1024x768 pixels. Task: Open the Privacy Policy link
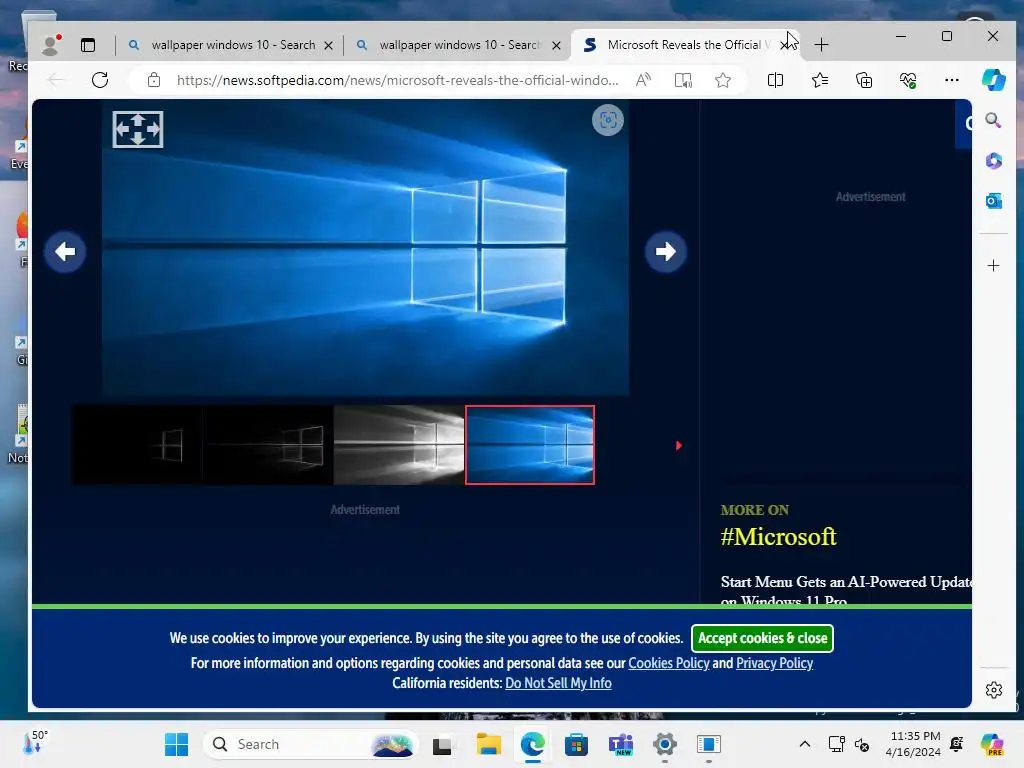point(775,664)
